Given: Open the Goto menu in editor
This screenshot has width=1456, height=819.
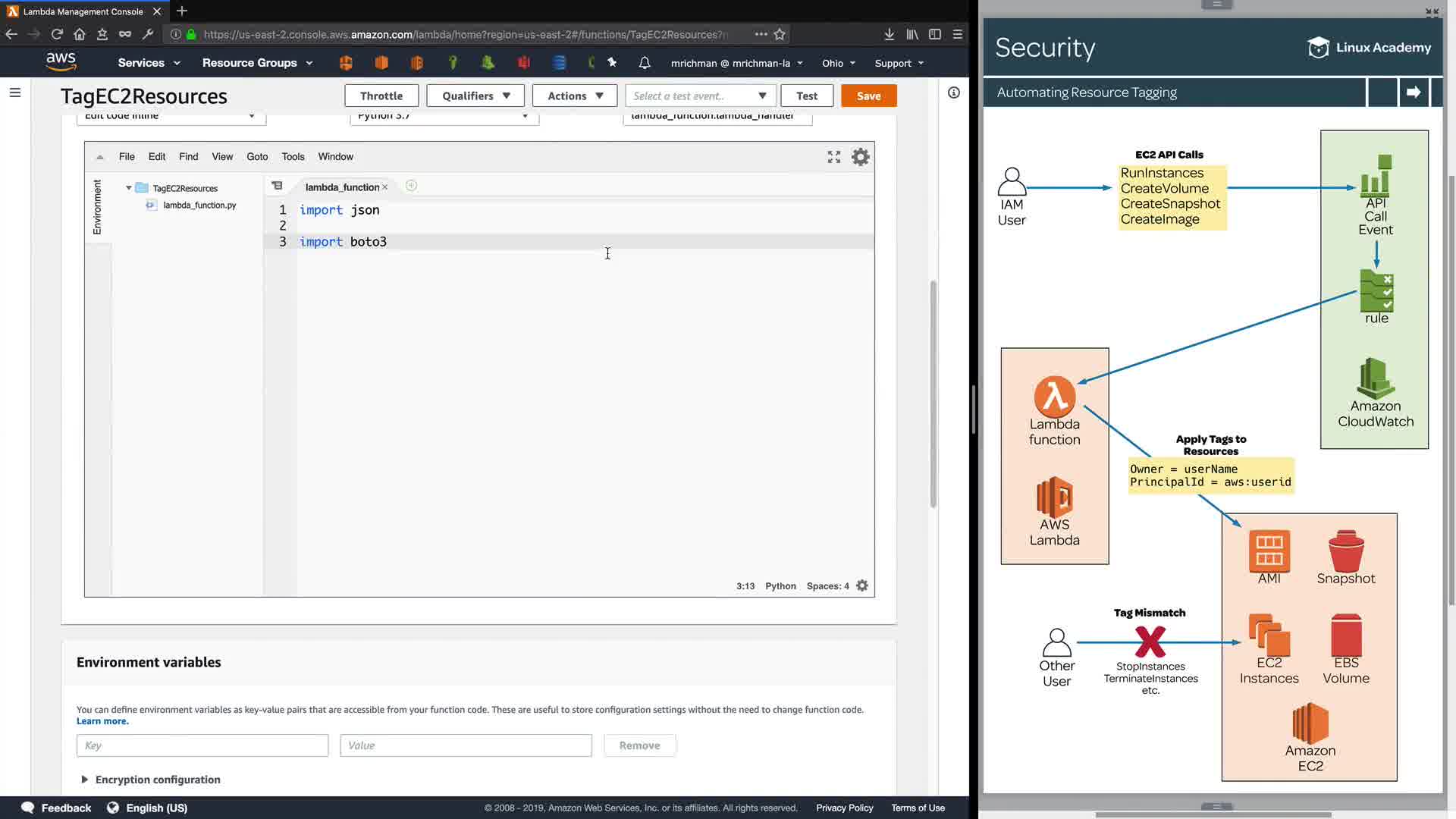Looking at the screenshot, I should click(x=257, y=157).
